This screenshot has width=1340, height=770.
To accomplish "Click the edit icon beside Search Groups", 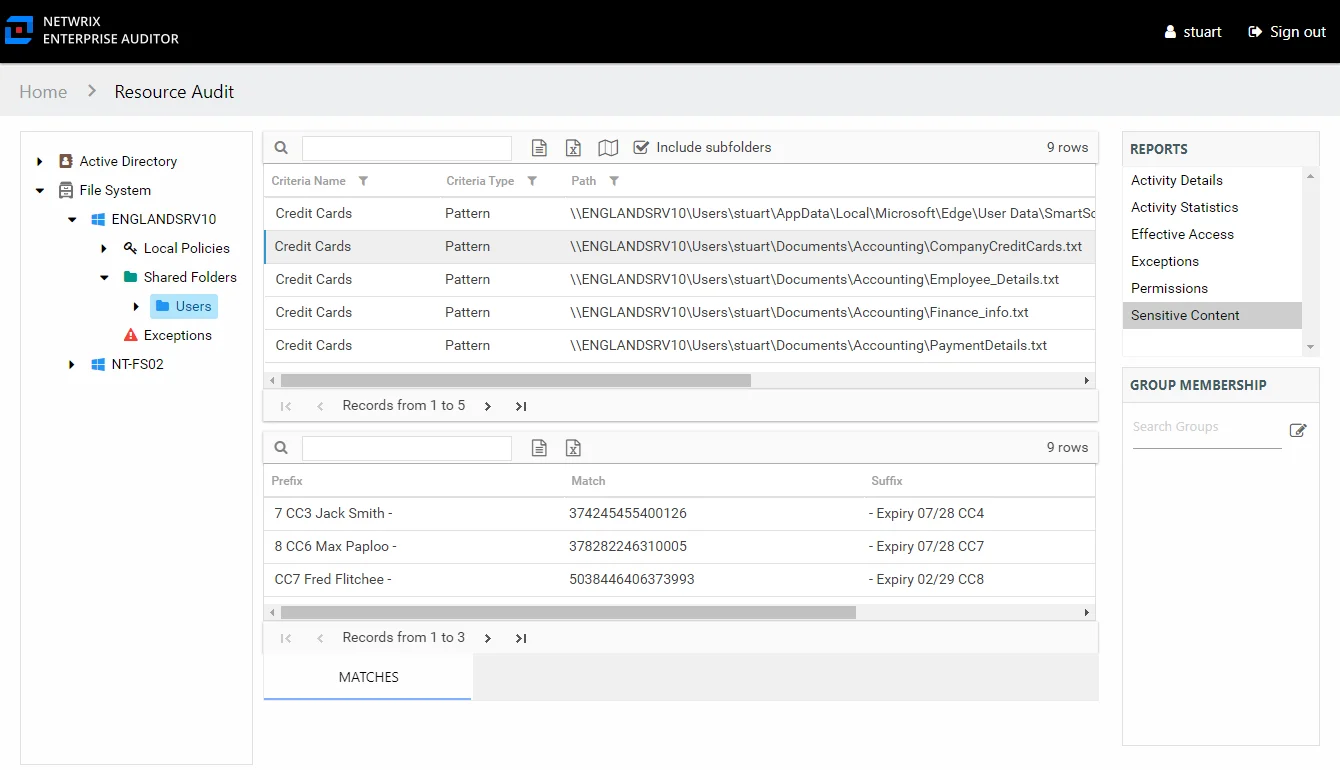I will [x=1298, y=430].
